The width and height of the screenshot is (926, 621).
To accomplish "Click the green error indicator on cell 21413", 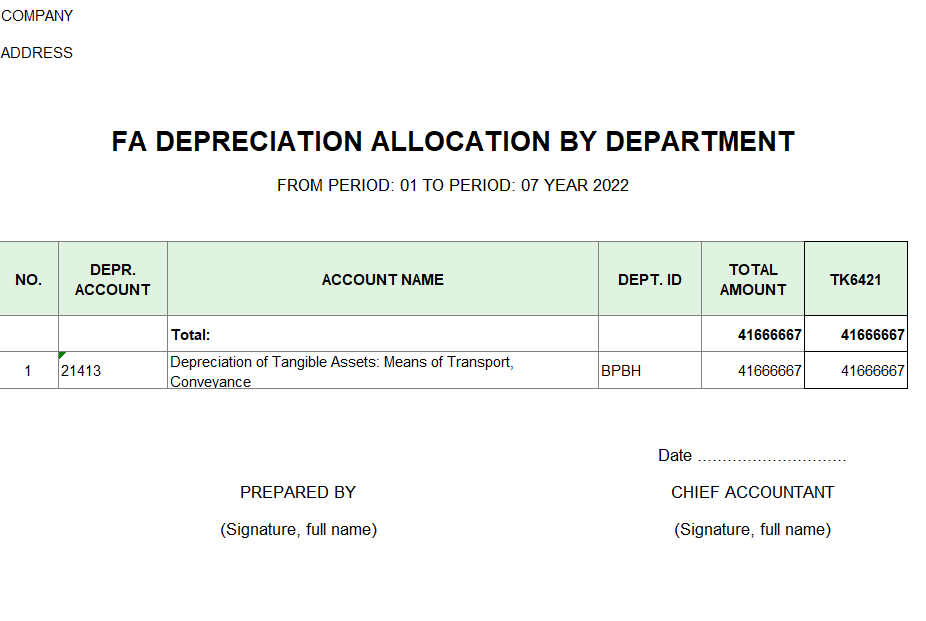I will pos(62,355).
